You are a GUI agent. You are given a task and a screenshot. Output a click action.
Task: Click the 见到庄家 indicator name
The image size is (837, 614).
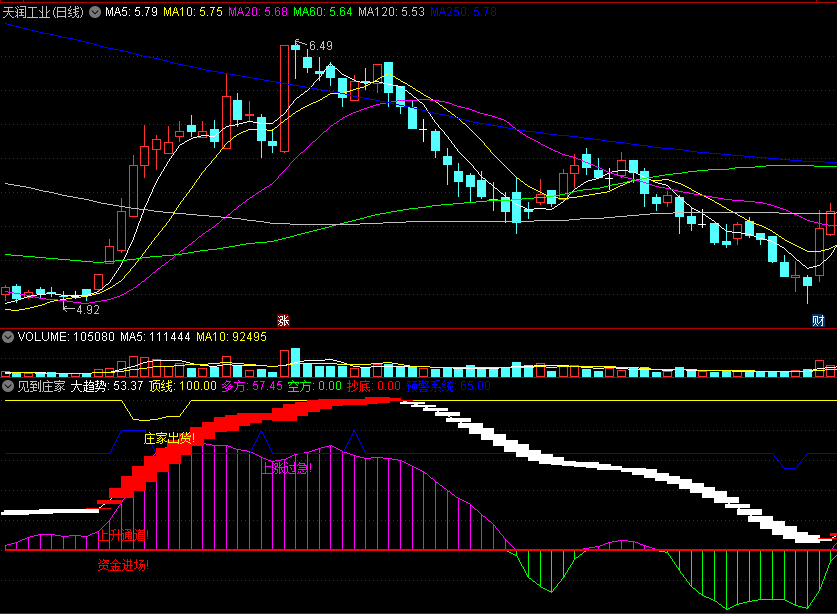(42, 386)
